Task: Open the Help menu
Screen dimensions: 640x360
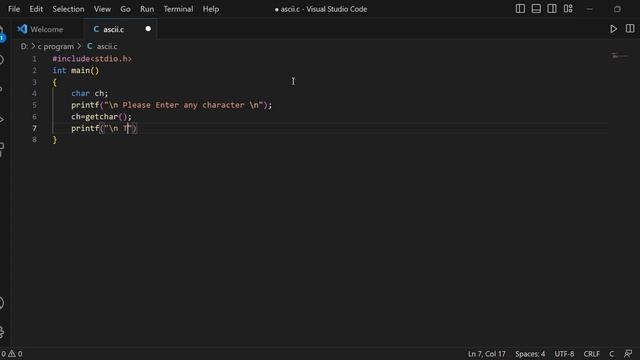Action: point(211,9)
